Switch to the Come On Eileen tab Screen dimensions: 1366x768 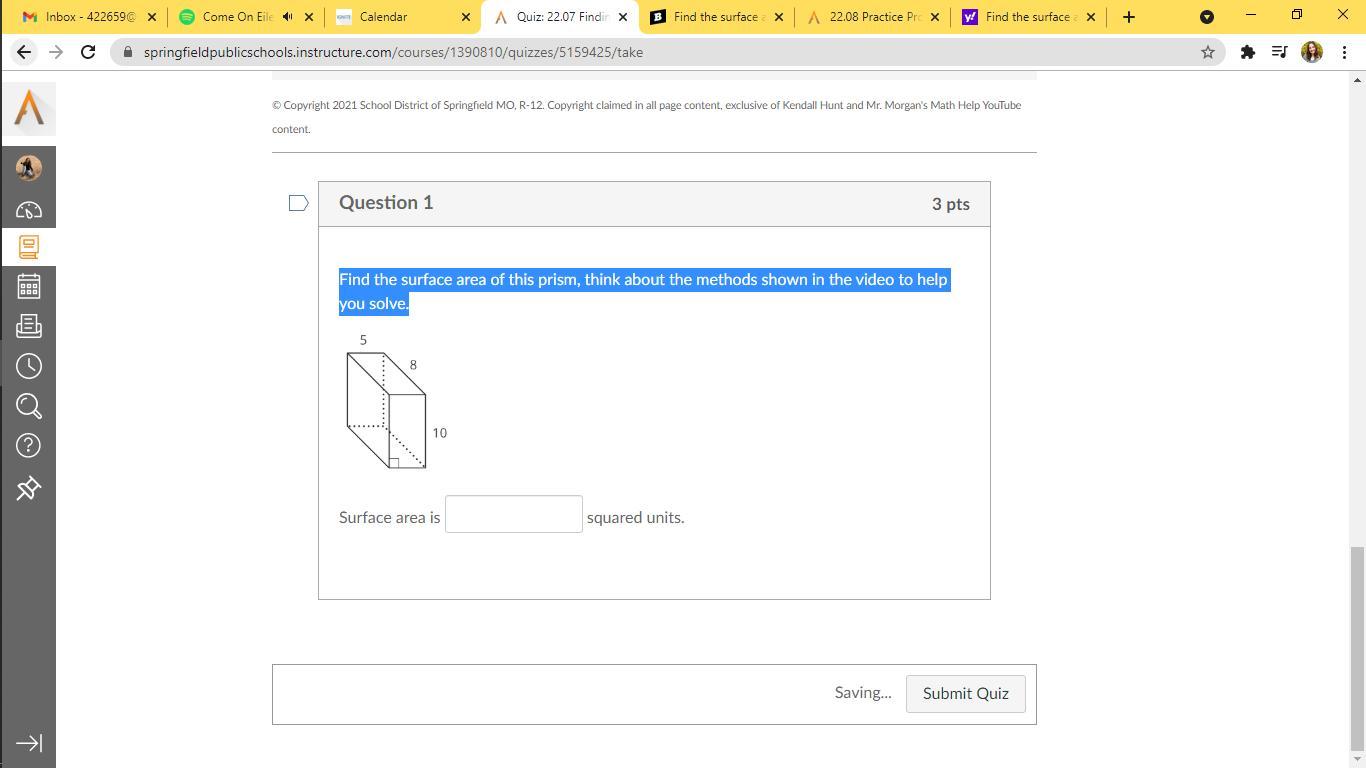pos(246,17)
